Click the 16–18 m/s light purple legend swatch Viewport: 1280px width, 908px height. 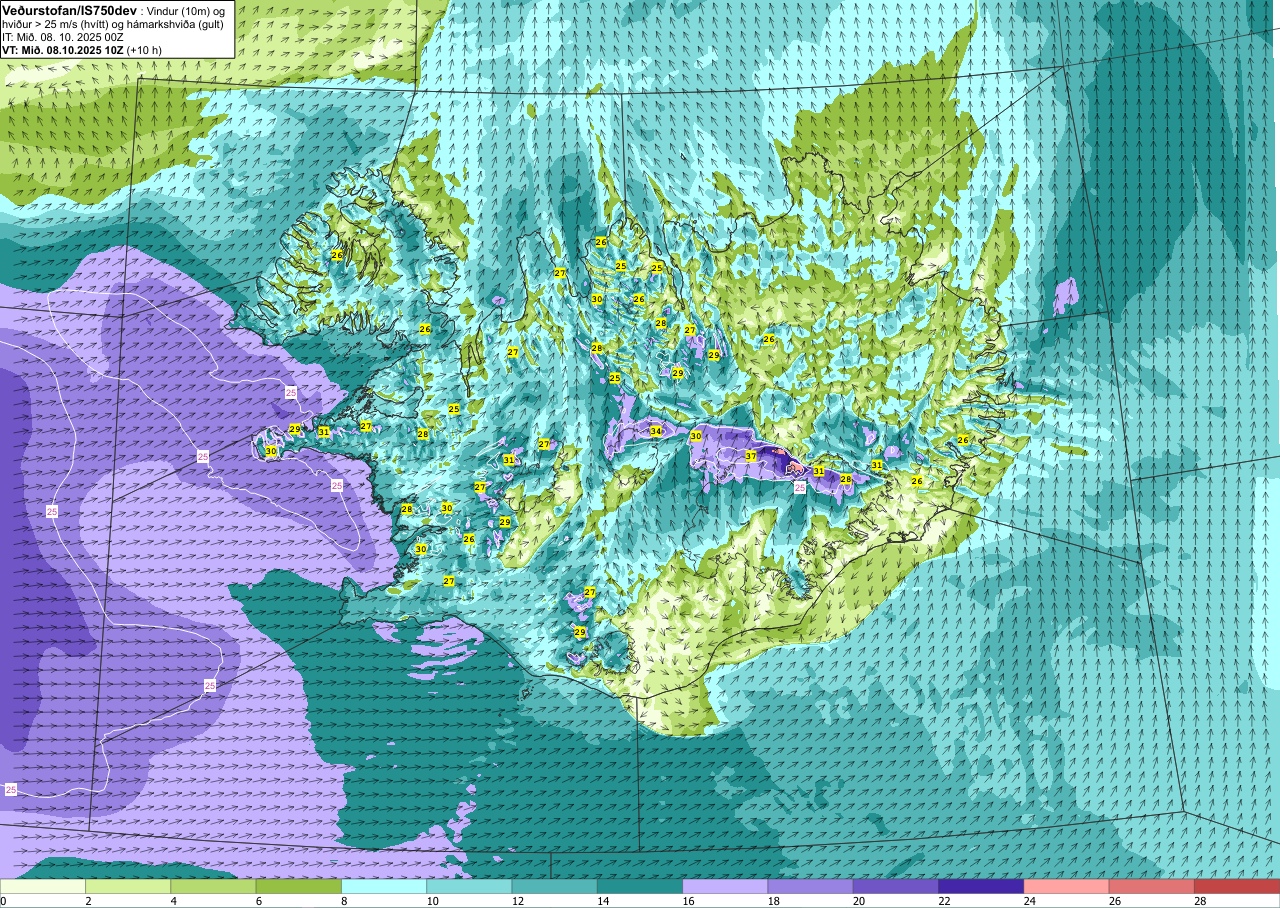pyautogui.click(x=725, y=886)
